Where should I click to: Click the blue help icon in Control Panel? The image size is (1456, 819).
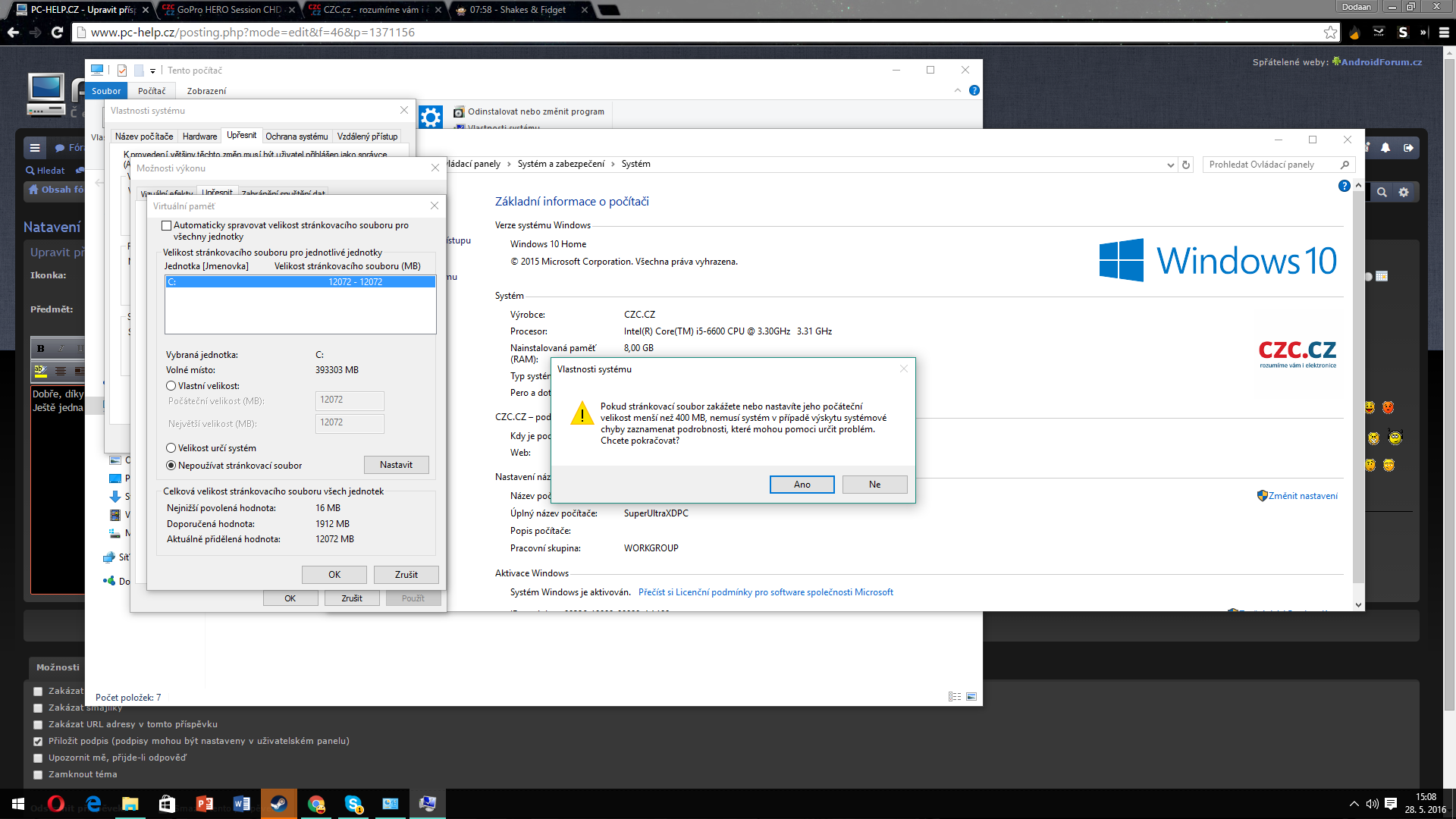(1344, 186)
